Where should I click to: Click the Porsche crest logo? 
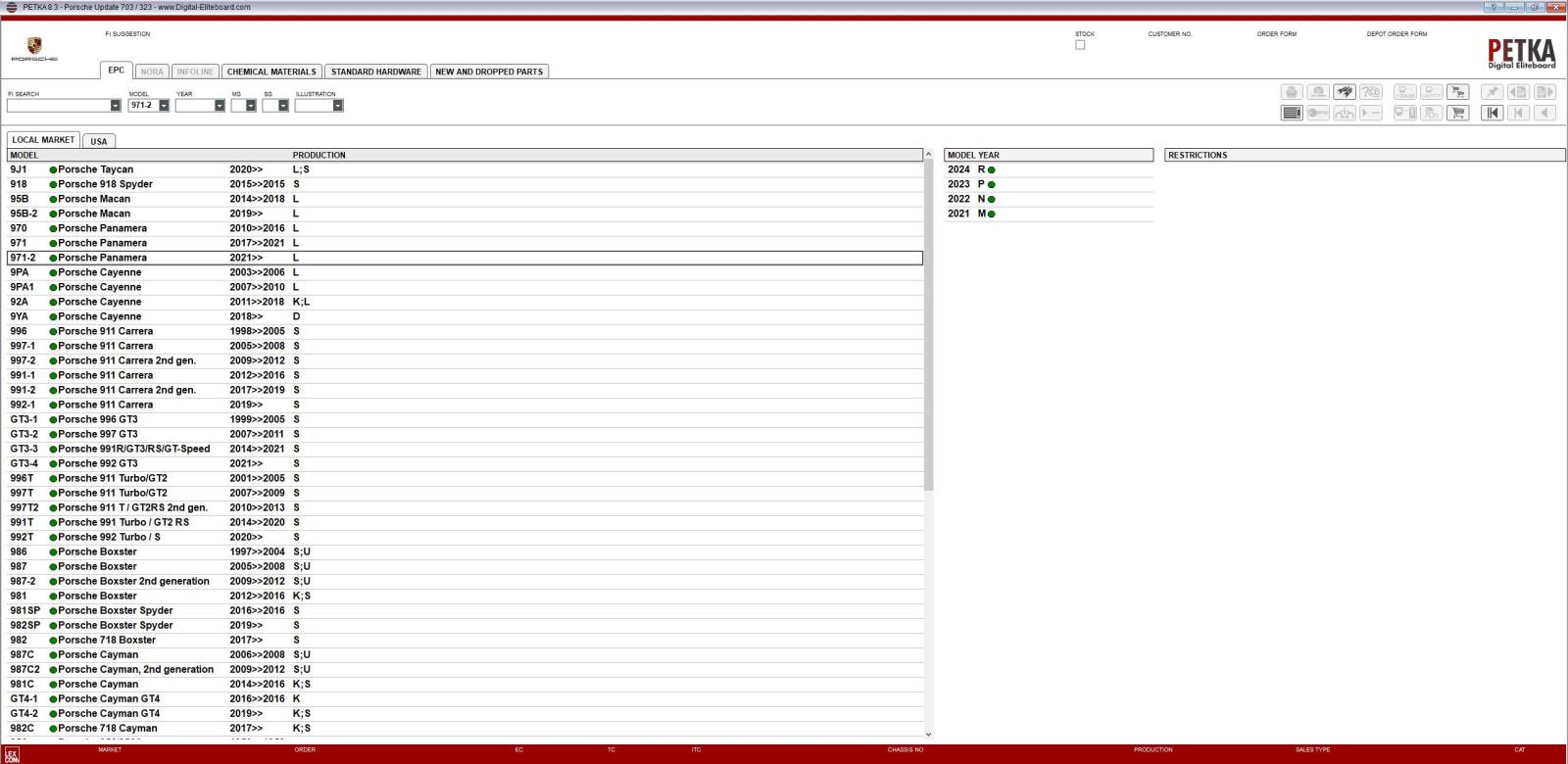(x=34, y=47)
